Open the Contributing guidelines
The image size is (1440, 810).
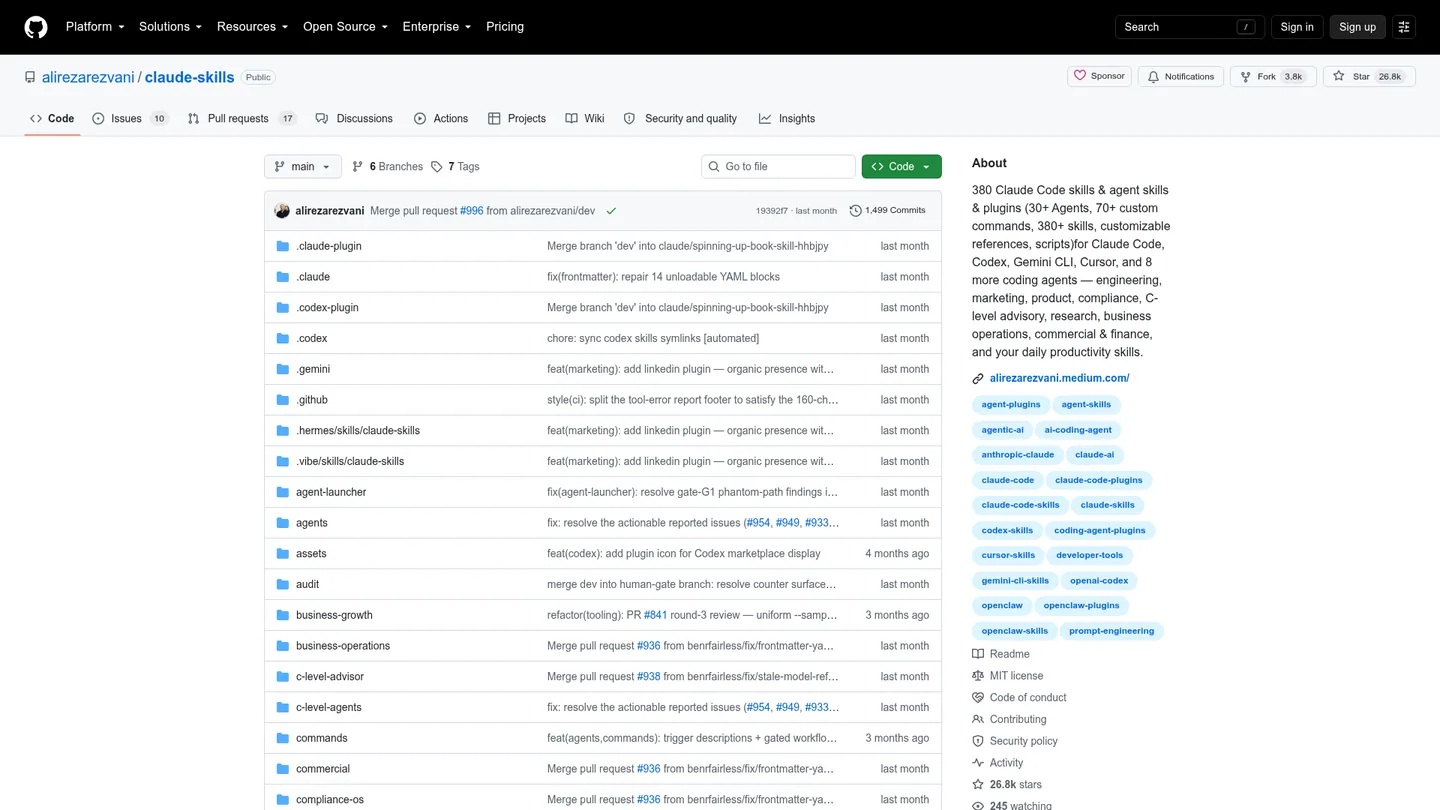[x=1009, y=719]
